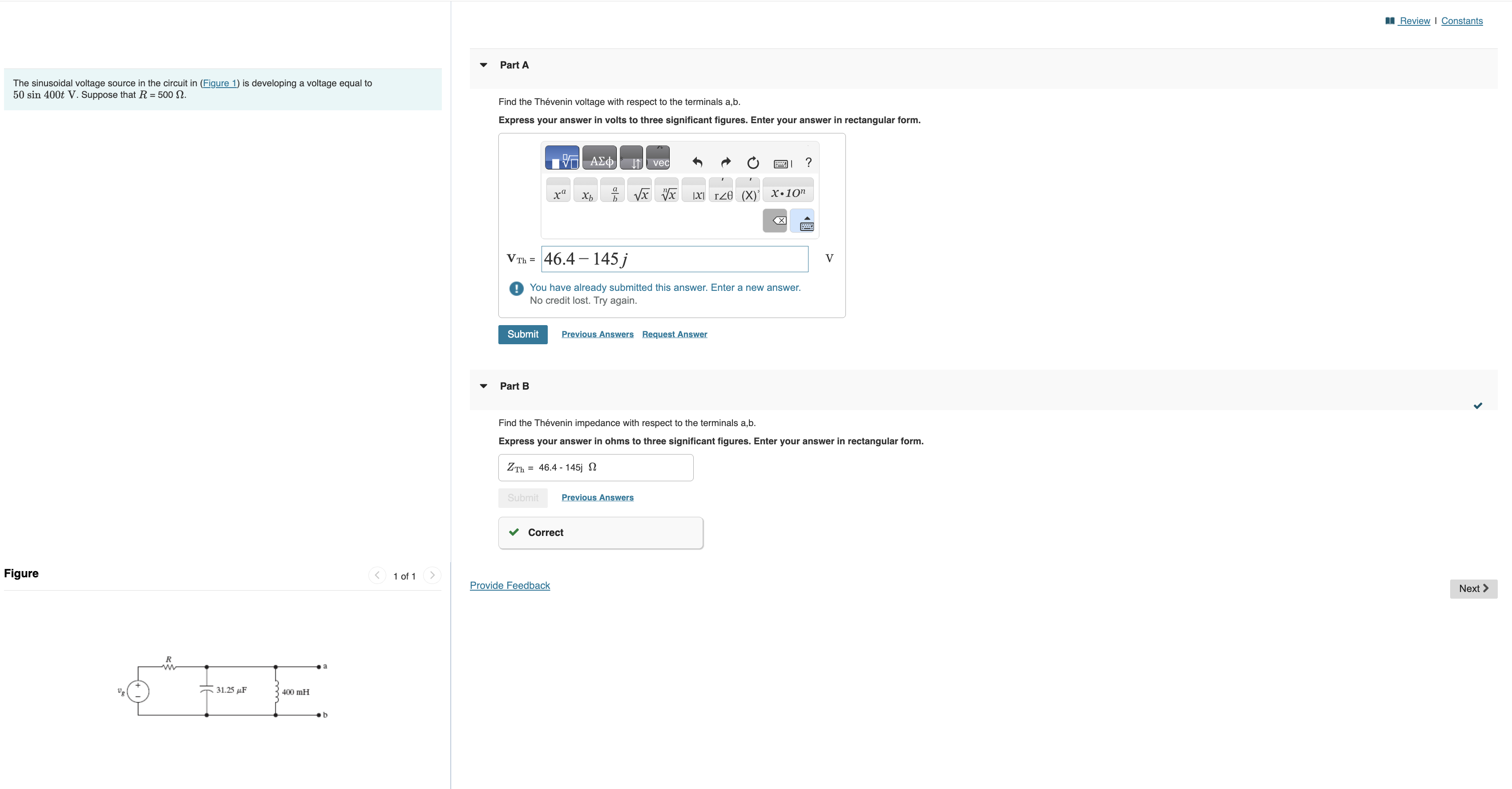The image size is (1512, 789).
Task: Go to previous figure arrow
Action: 377,576
